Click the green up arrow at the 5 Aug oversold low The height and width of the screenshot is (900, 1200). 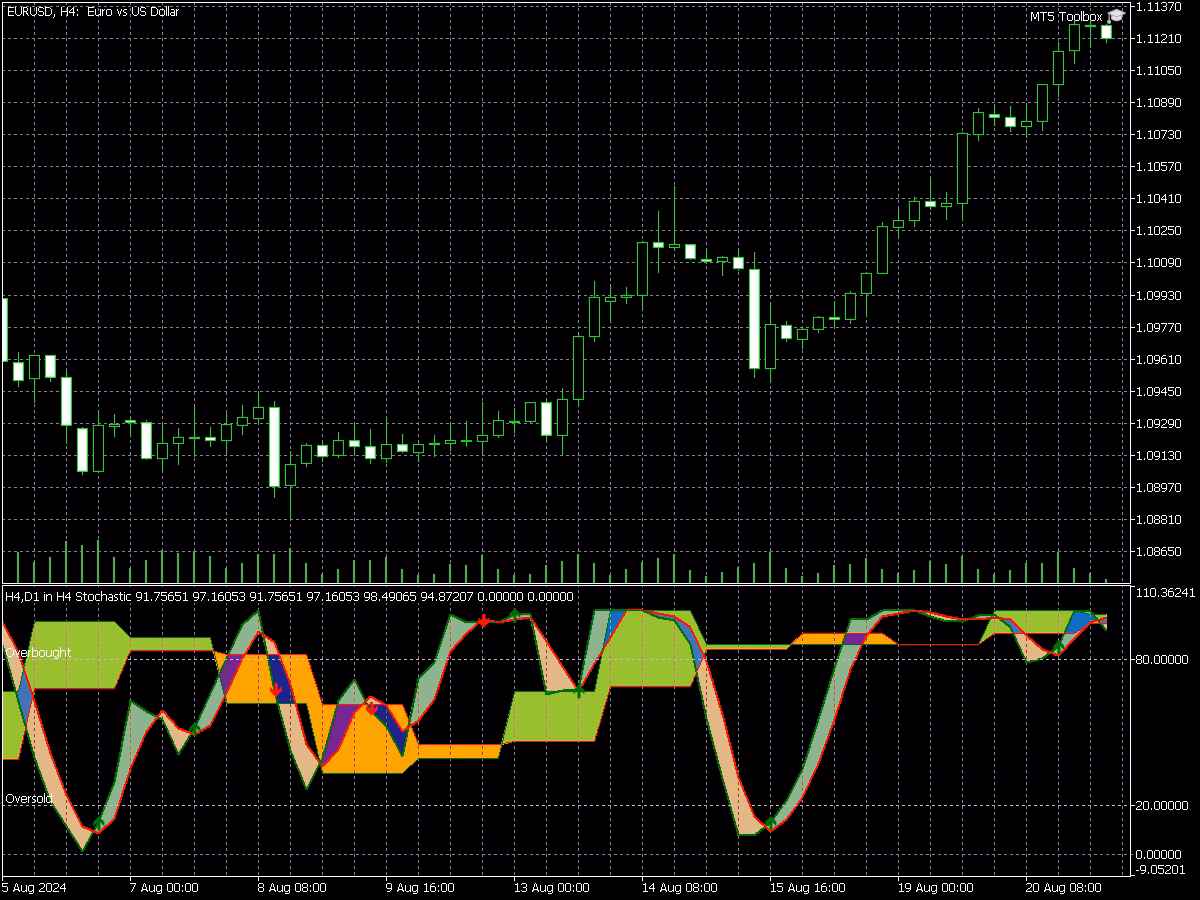pyautogui.click(x=99, y=824)
